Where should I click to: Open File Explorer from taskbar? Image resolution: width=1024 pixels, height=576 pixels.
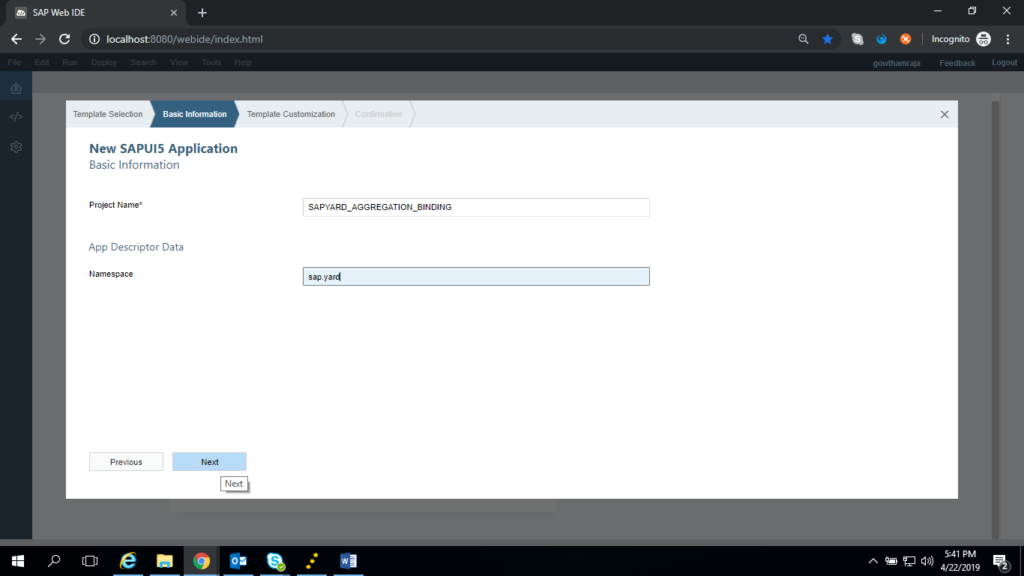(x=165, y=561)
